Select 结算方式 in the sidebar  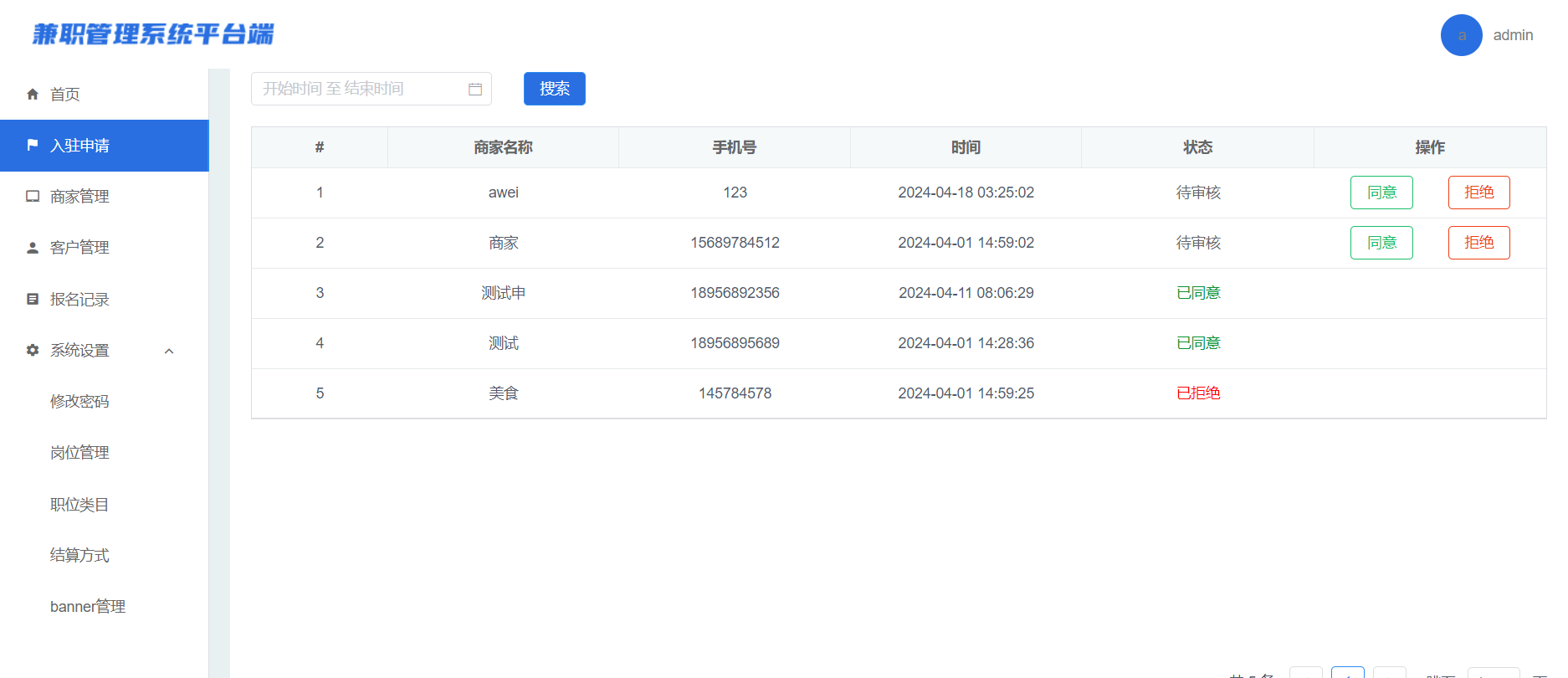79,556
